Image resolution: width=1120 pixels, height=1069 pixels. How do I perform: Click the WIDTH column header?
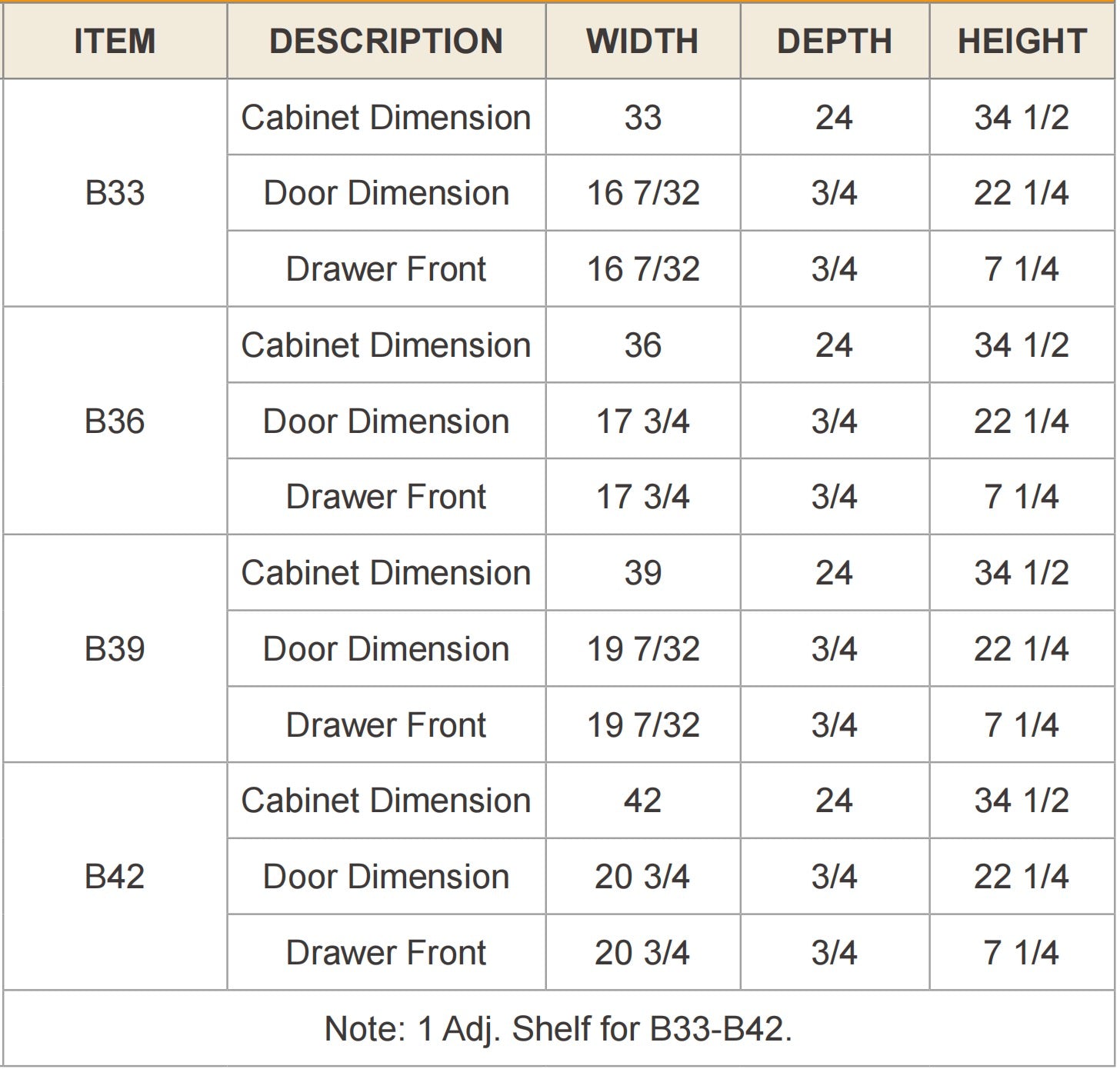click(643, 42)
